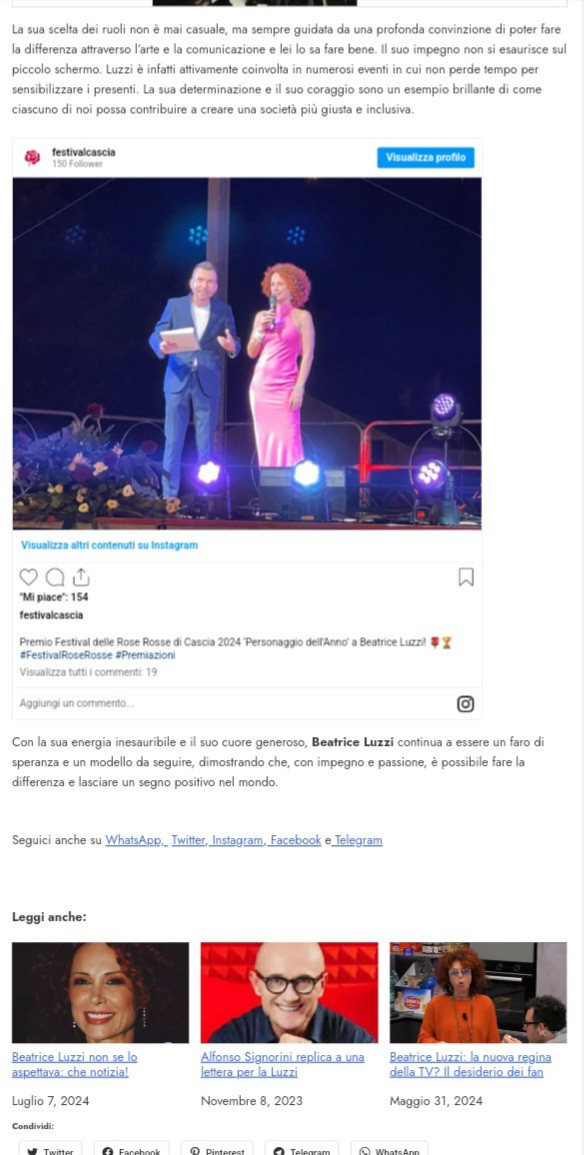Open Visualizza altri contenuti su Instagram link
Viewport: 584px width, 1155px height.
(109, 546)
